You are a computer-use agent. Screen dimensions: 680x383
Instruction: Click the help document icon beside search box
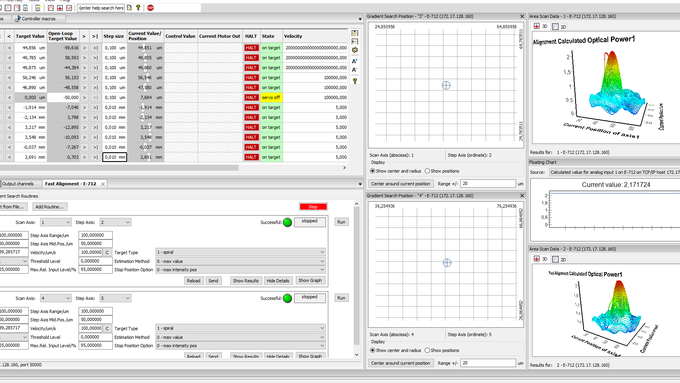[129, 8]
